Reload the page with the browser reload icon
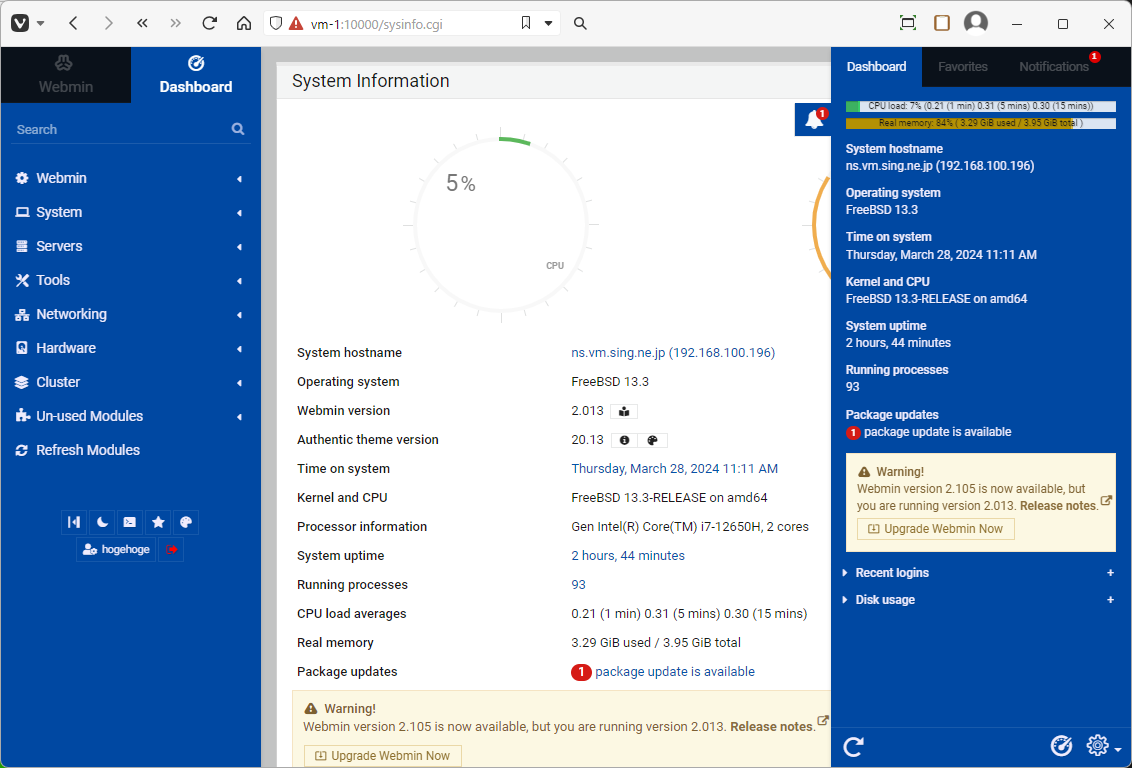Screen dimensions: 1132x768 tap(209, 23)
